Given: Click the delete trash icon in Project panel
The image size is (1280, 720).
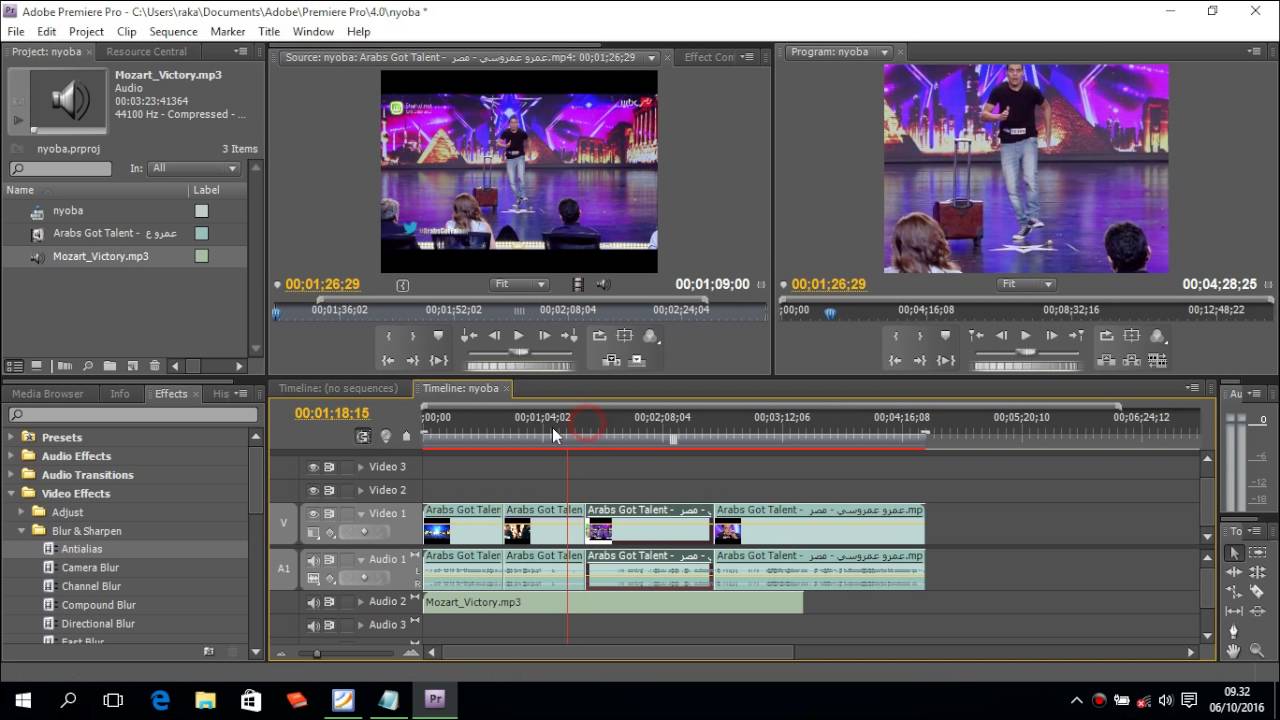Looking at the screenshot, I should click(154, 366).
